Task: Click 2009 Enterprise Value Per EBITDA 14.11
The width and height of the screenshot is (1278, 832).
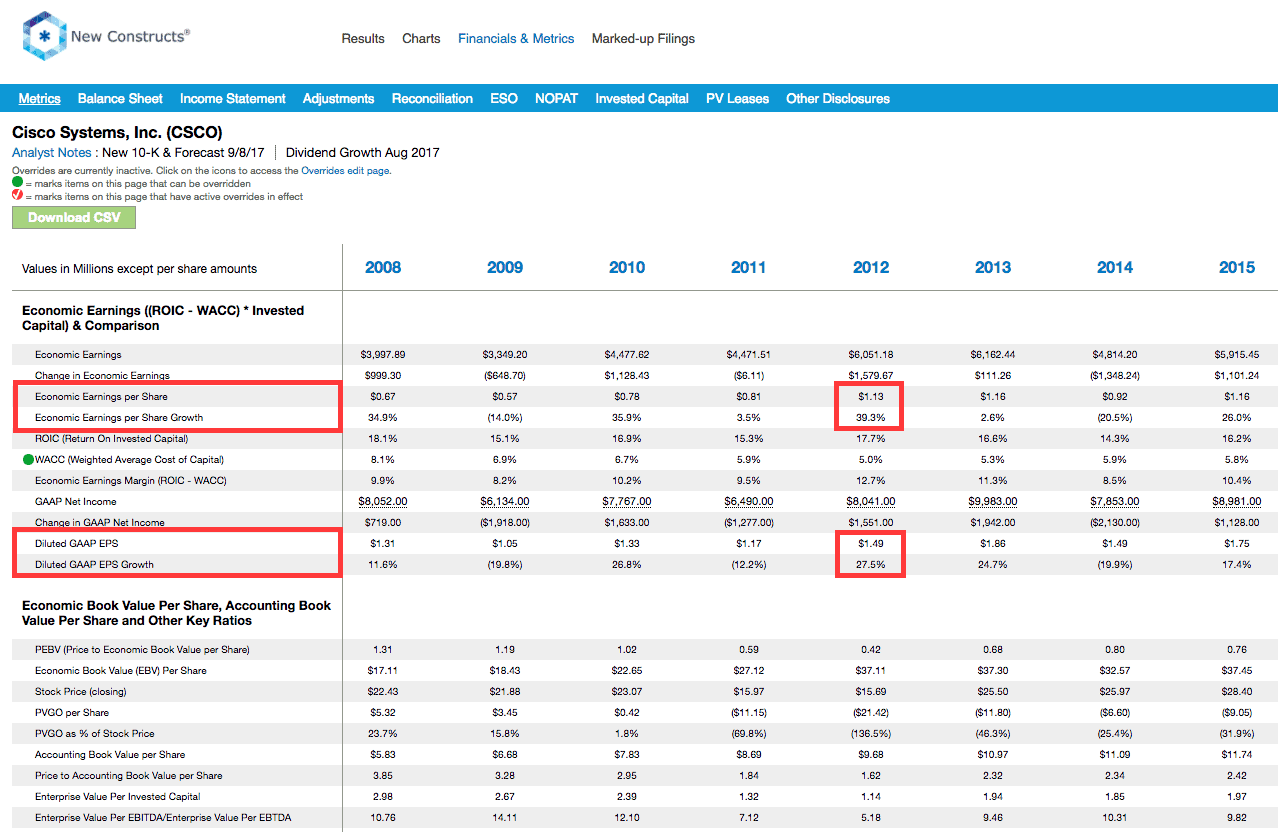Action: pyautogui.click(x=505, y=818)
